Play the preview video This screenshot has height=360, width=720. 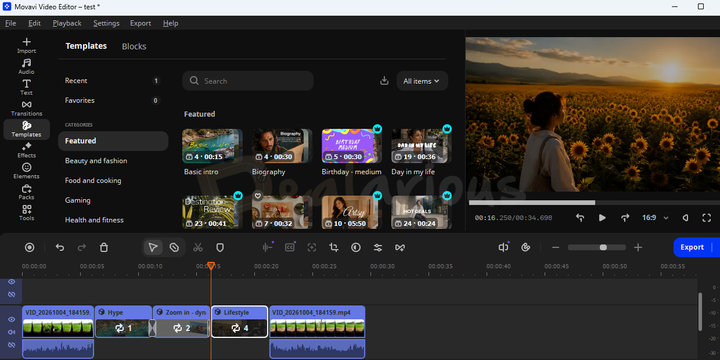(602, 218)
